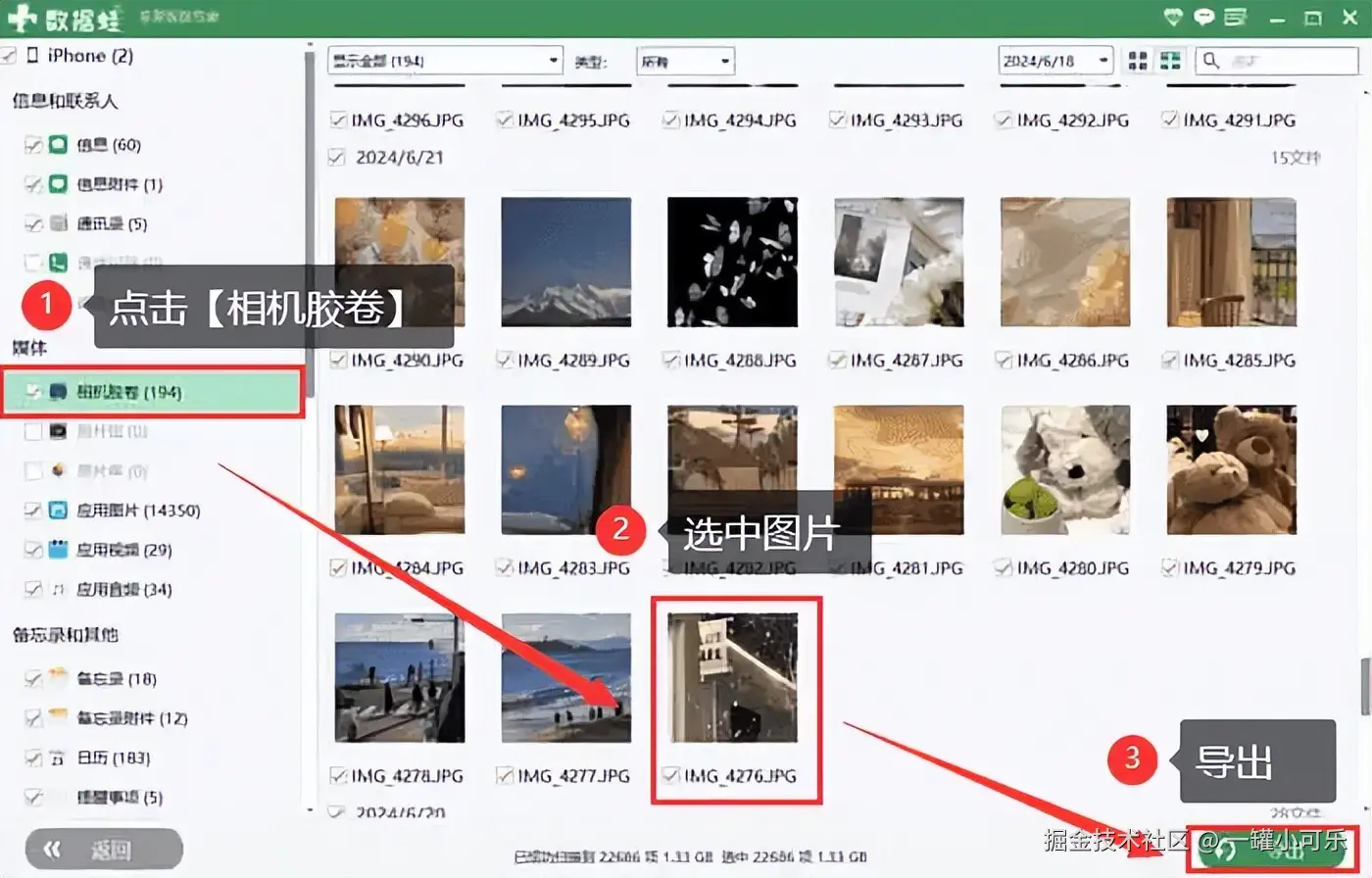Uncheck the IMG_4296.JPG checkbox
Image resolution: width=1372 pixels, height=878 pixels.
[339, 120]
